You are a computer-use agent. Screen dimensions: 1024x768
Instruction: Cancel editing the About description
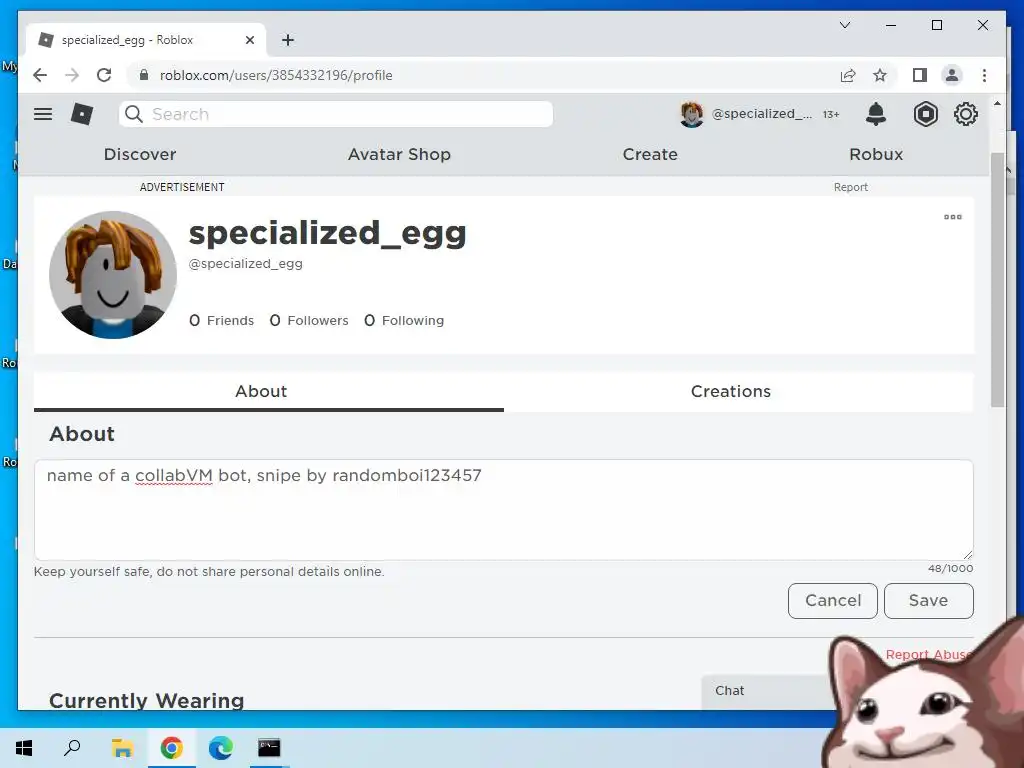[x=833, y=601]
